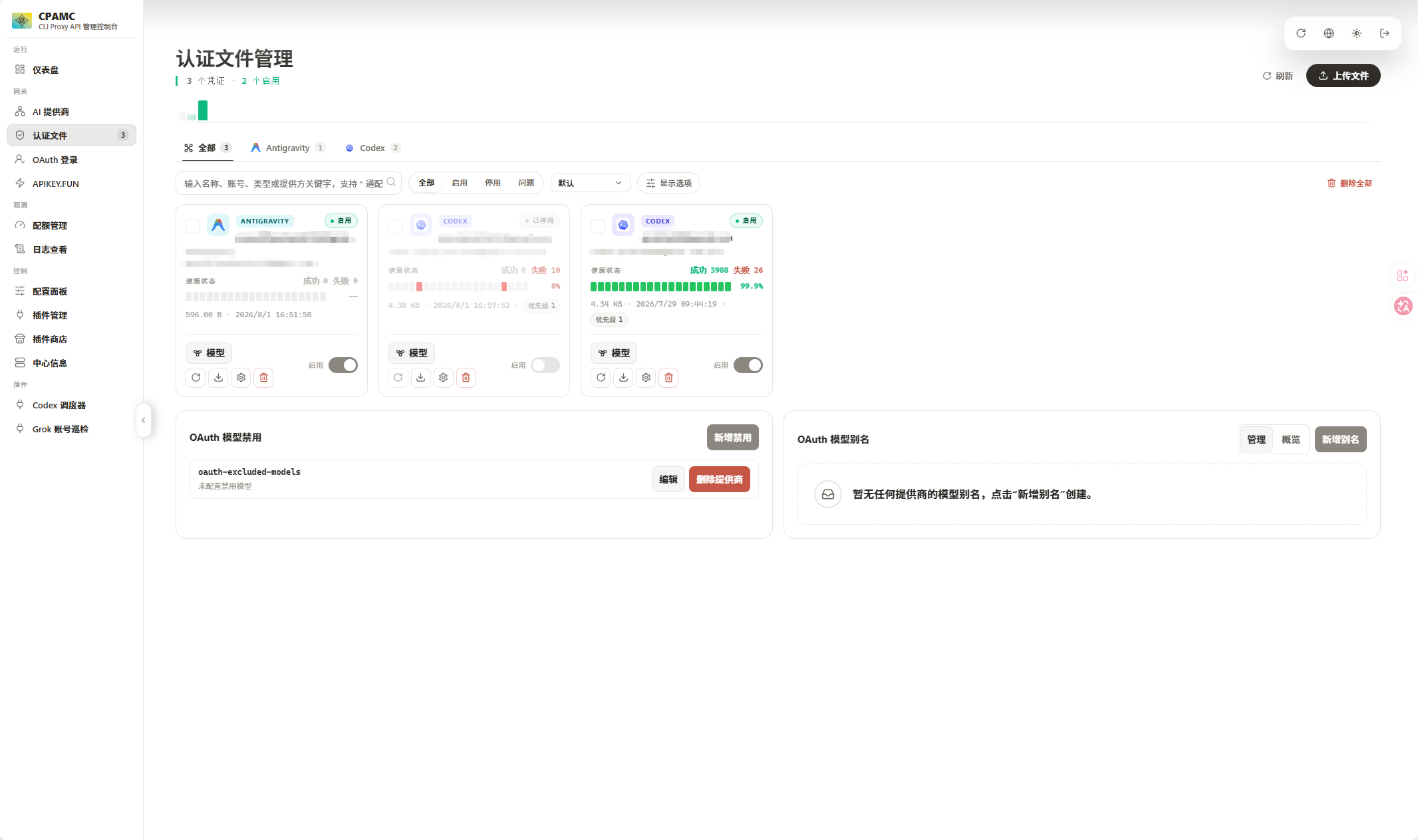This screenshot has height=840, width=1418.
Task: Open AI 提供商 in the sidebar
Action: [71, 112]
